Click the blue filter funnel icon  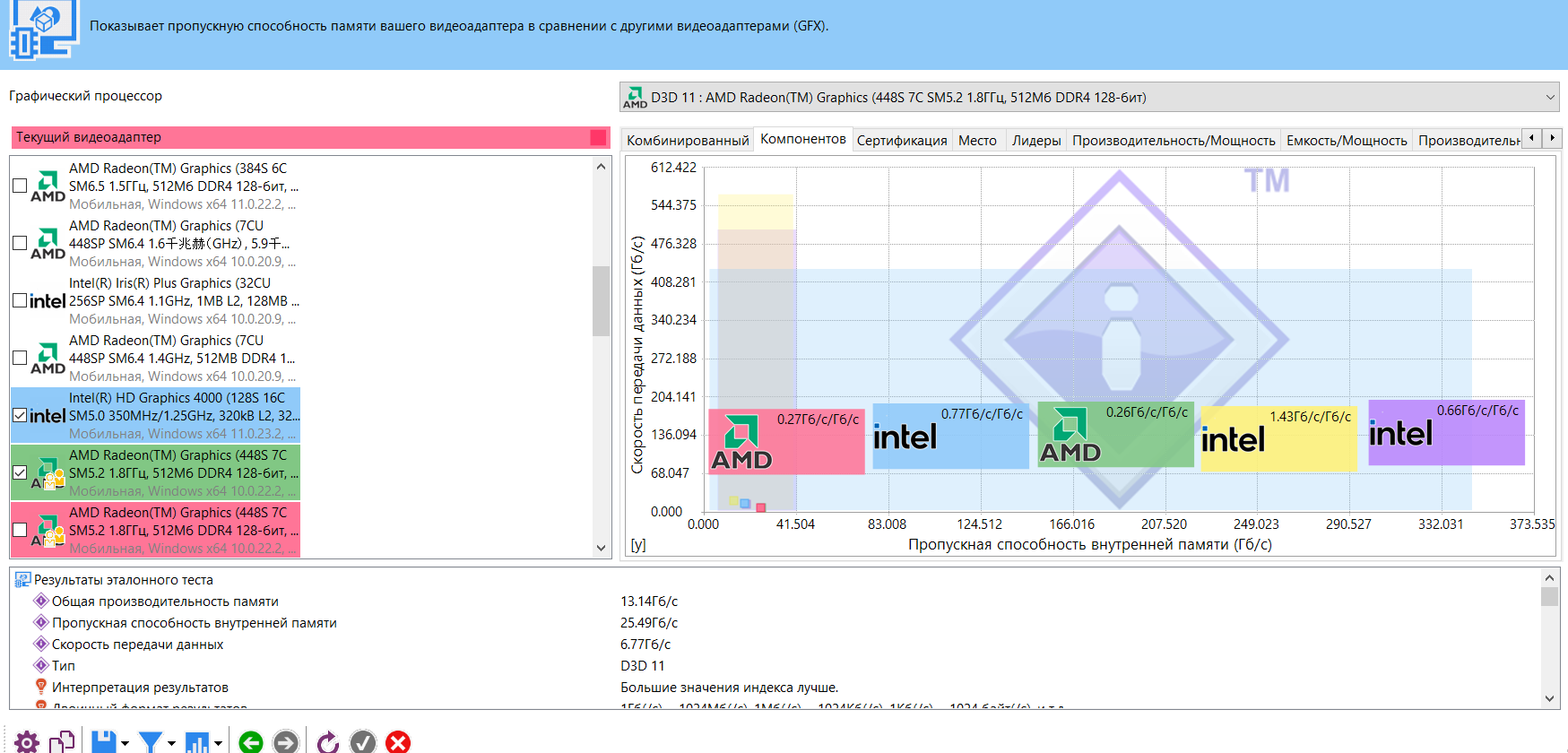click(151, 742)
